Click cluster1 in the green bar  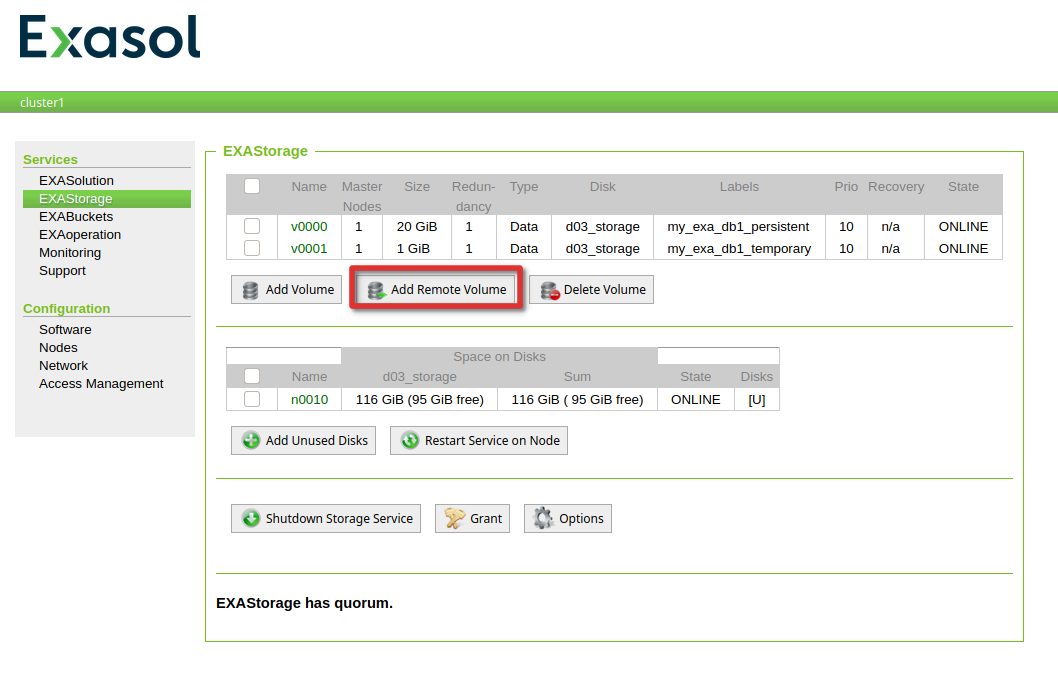[x=42, y=103]
